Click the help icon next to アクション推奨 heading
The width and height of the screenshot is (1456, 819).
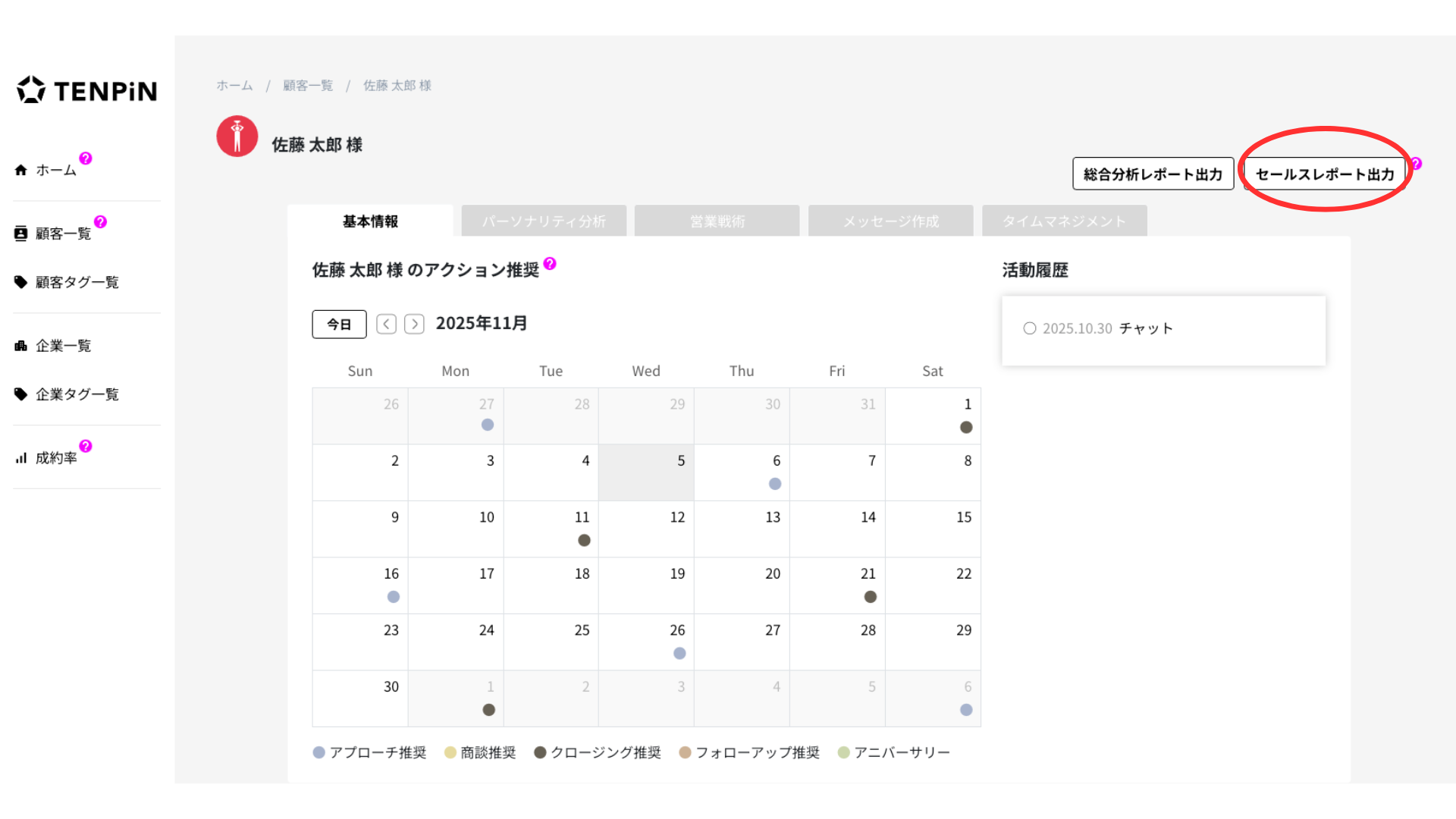(550, 263)
